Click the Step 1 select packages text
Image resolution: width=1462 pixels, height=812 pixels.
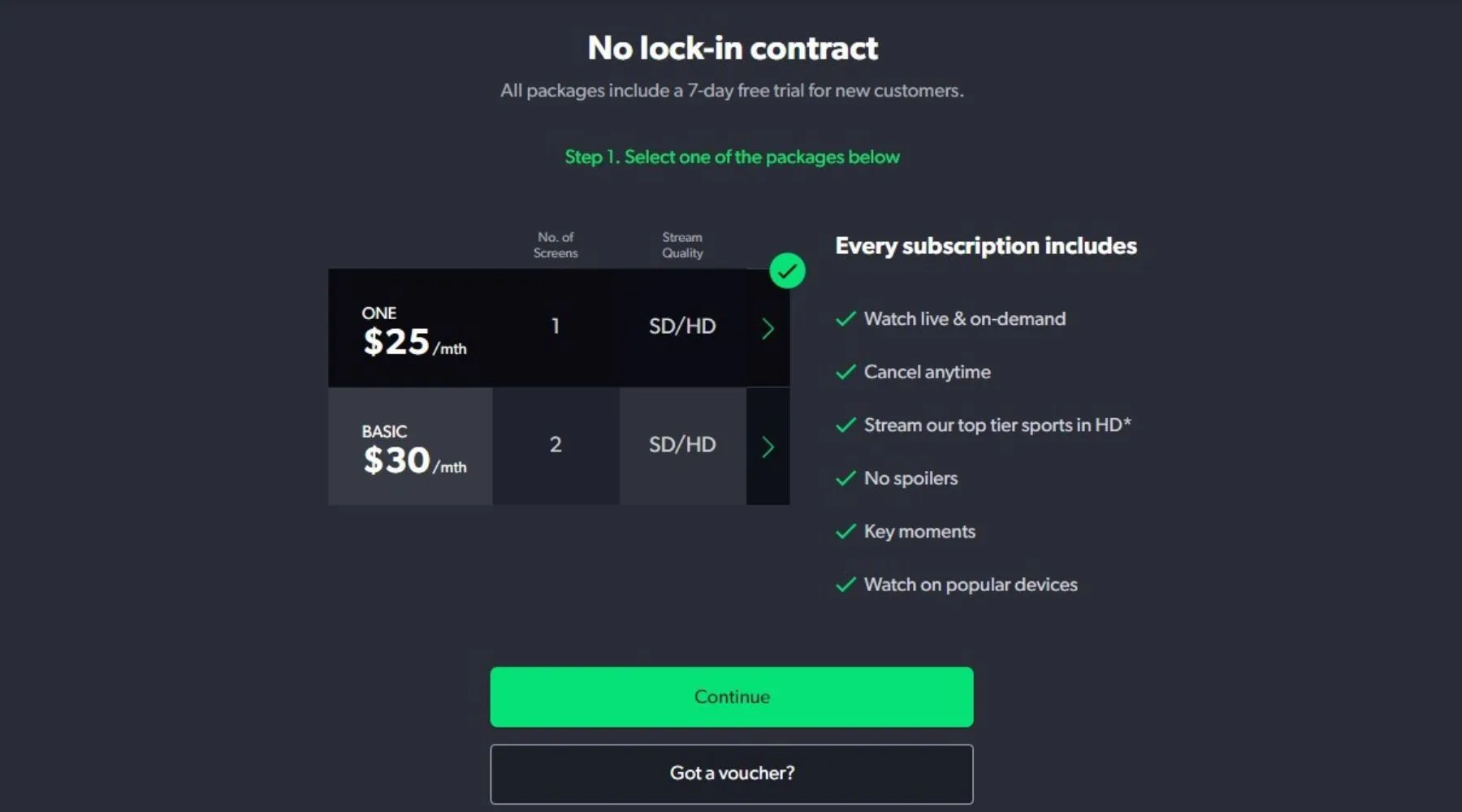pos(732,157)
